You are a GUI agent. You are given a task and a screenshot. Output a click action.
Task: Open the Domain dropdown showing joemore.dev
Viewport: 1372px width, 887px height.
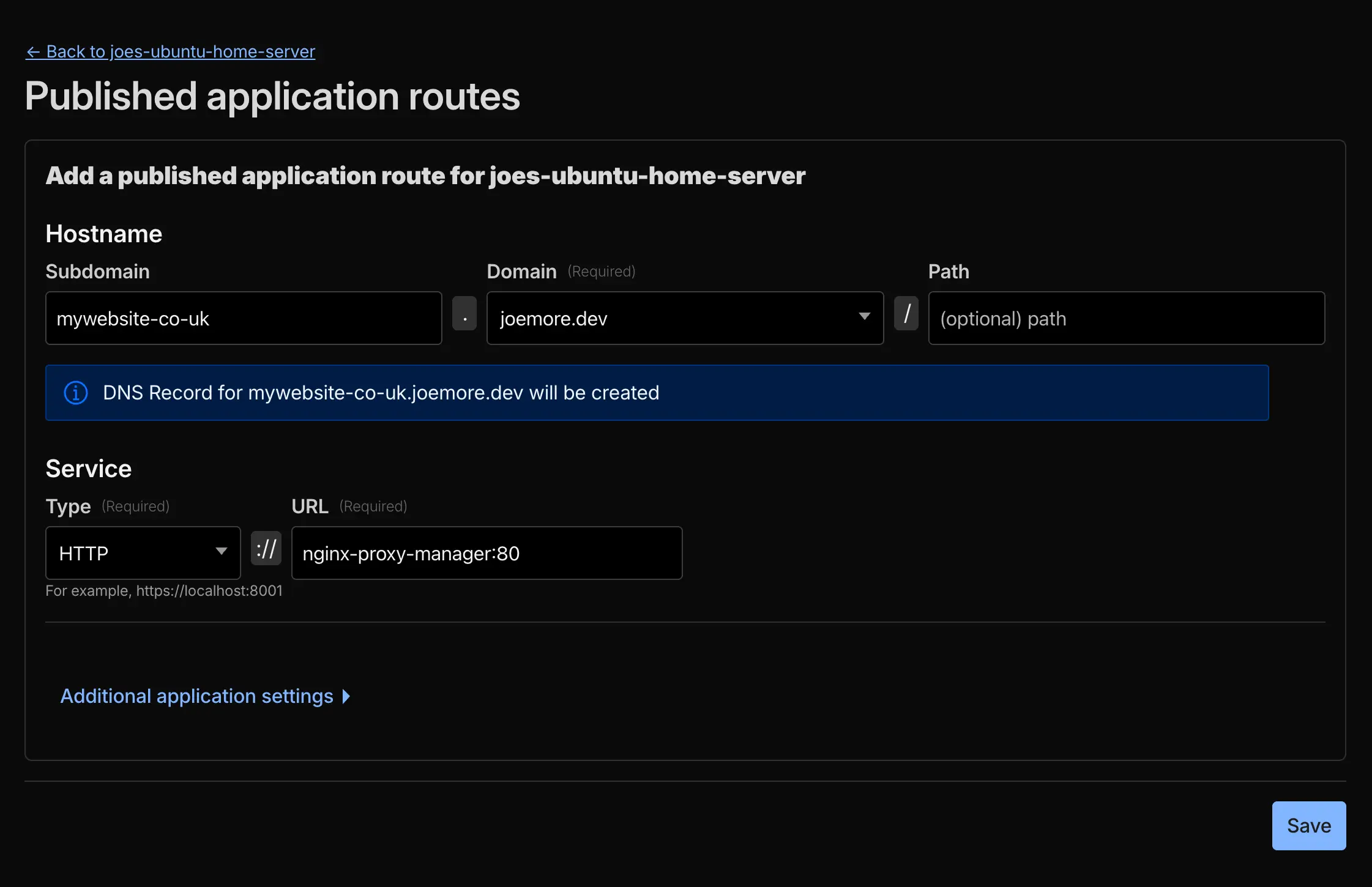click(x=685, y=318)
